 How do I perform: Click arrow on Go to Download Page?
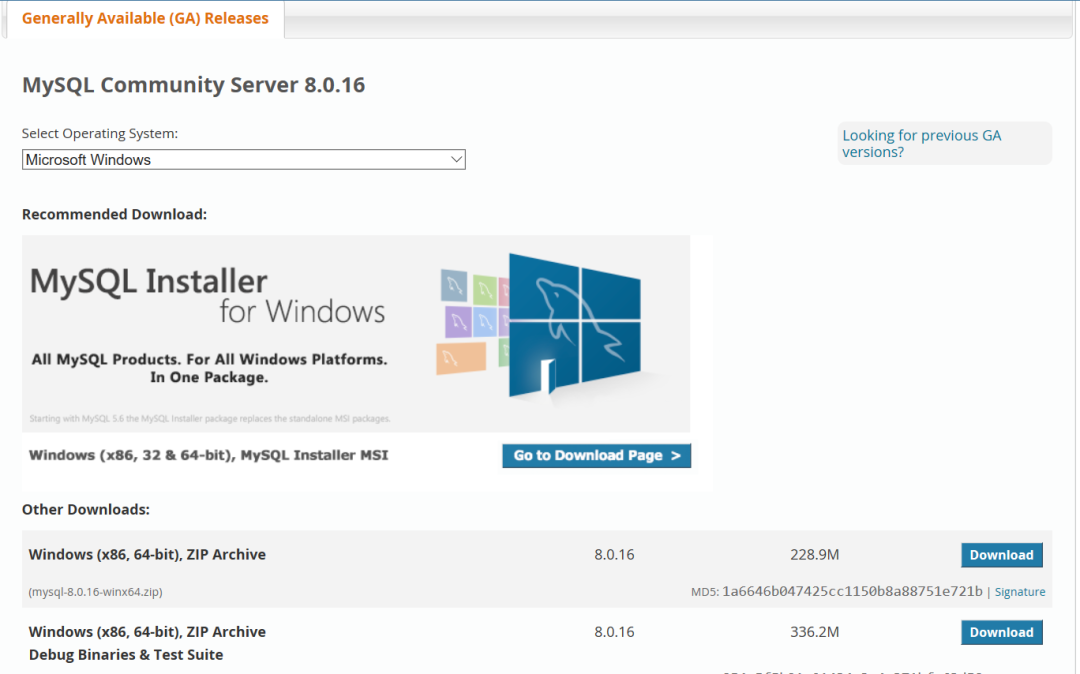[676, 456]
